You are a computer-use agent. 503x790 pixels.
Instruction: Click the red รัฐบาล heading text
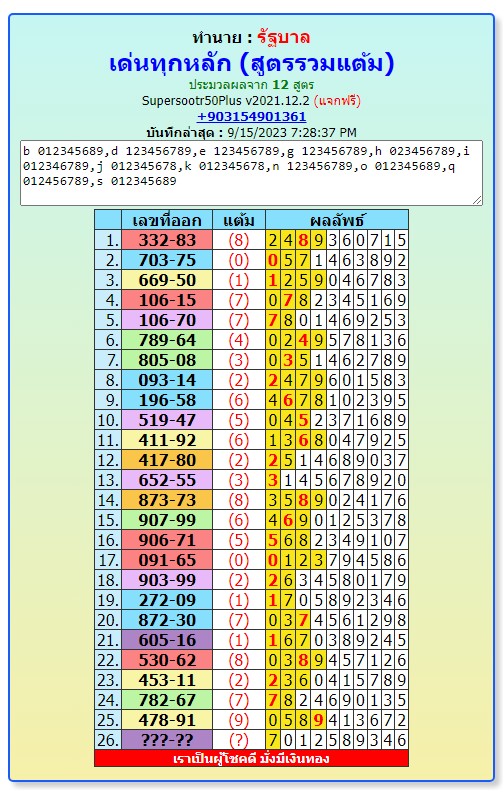(283, 37)
